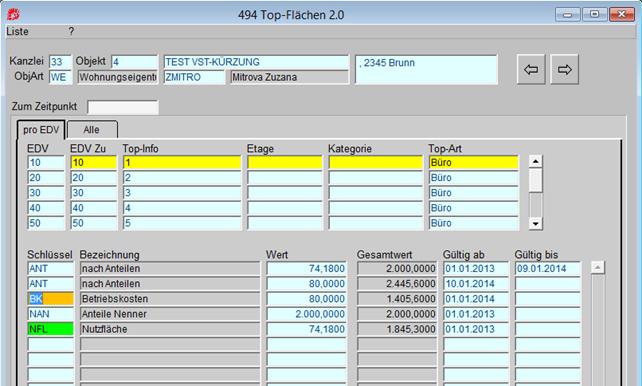642x386 pixels.
Task: Click Top-Info cell with value 1
Action: (x=182, y=163)
